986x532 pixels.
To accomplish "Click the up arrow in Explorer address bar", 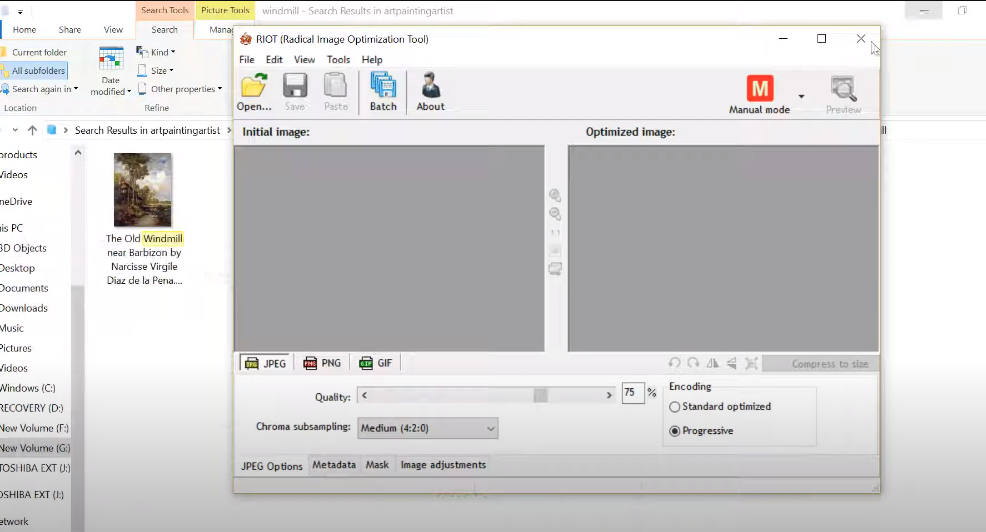I will point(32,130).
